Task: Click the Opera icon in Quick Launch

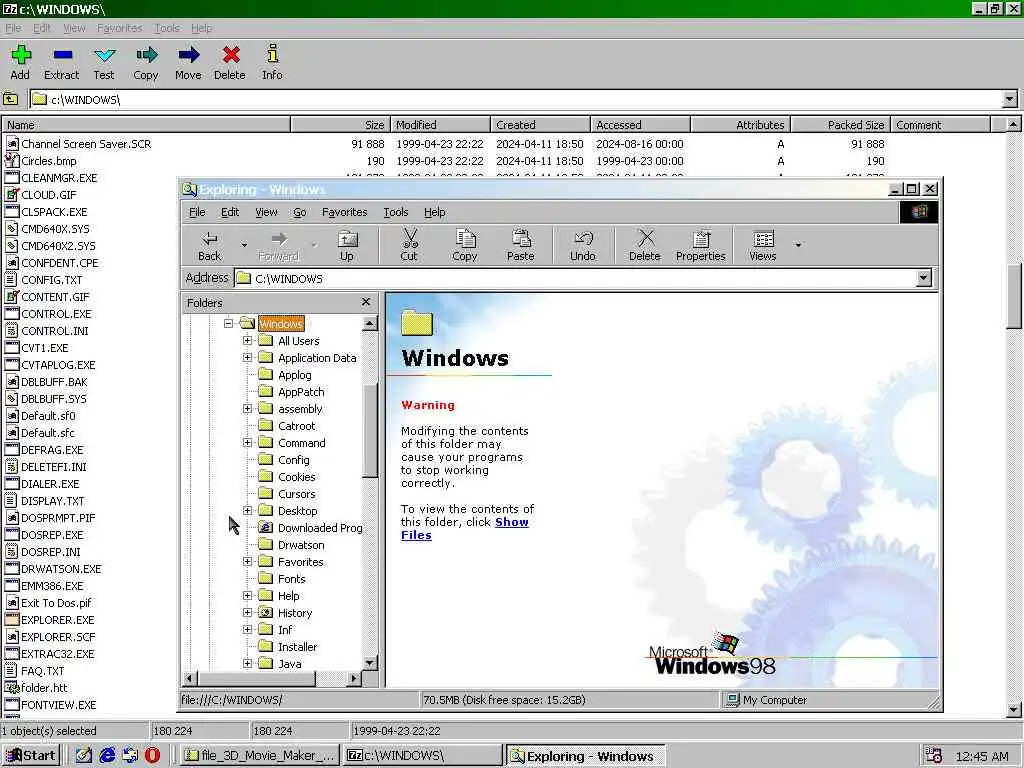Action: [152, 756]
